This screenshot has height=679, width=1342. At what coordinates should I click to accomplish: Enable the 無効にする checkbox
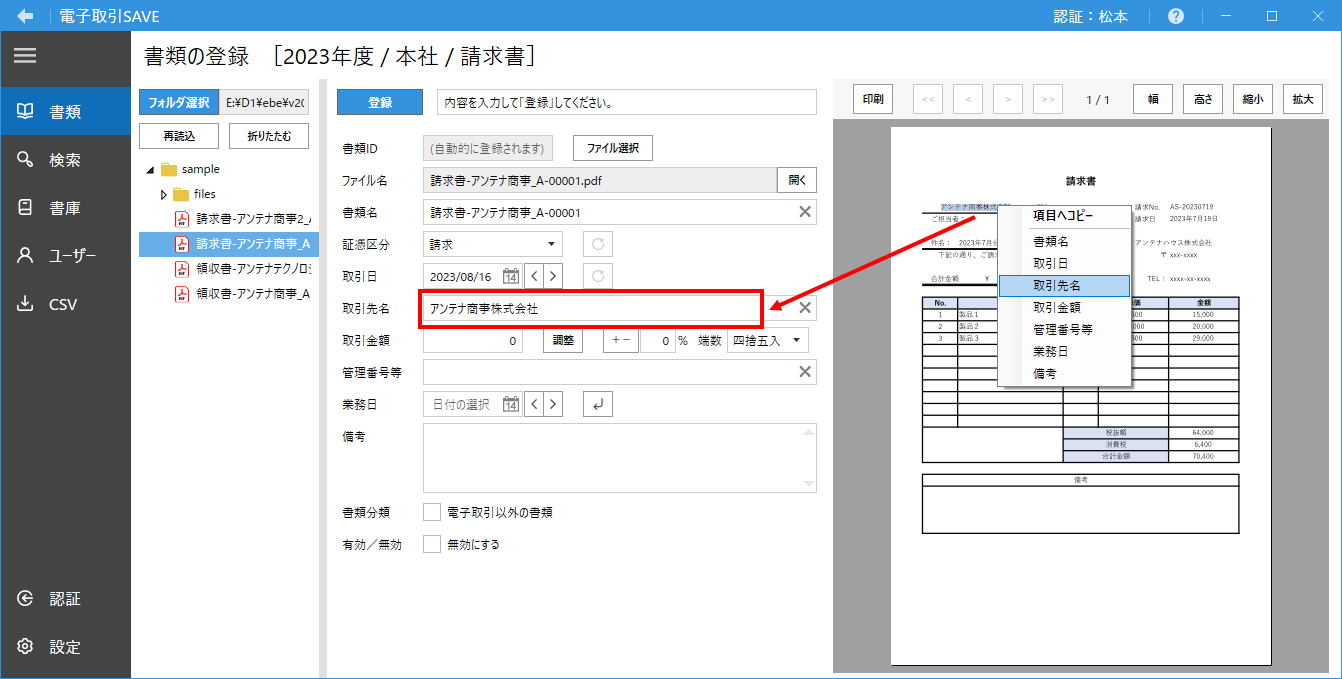tap(432, 545)
